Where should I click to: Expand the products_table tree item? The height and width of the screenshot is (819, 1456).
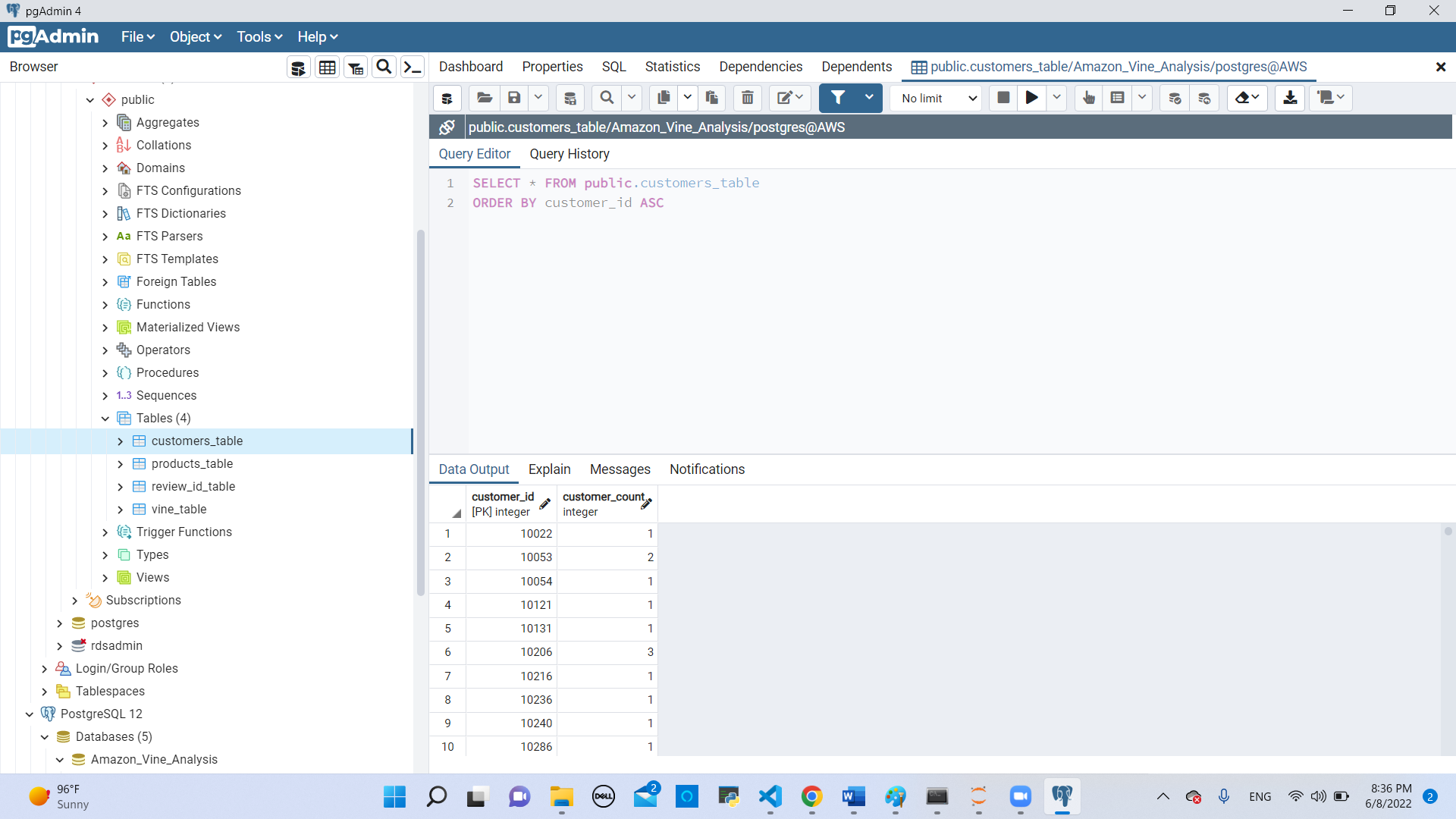pyautogui.click(x=120, y=463)
